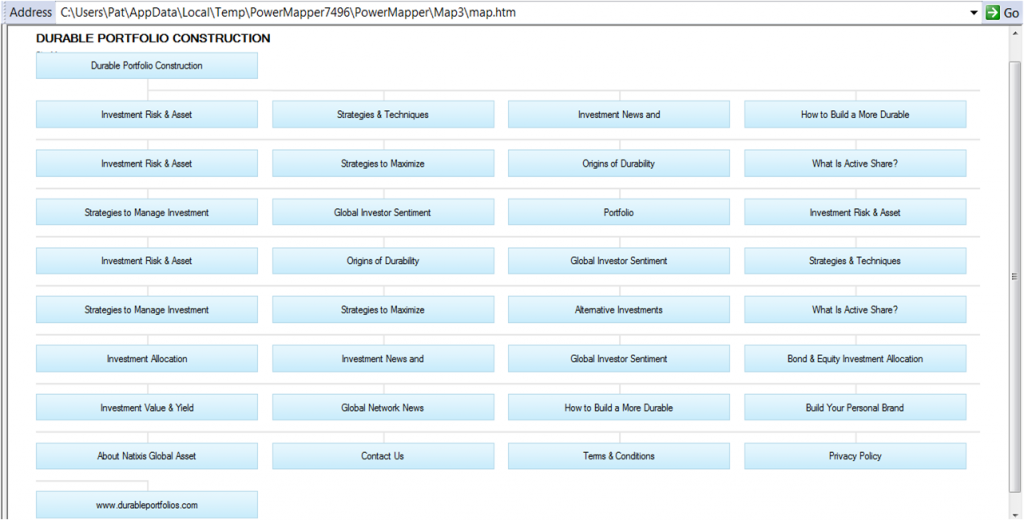The image size is (1024, 520).
Task: Select Global Investor Sentiment box left of Portfolio
Action: click(383, 212)
